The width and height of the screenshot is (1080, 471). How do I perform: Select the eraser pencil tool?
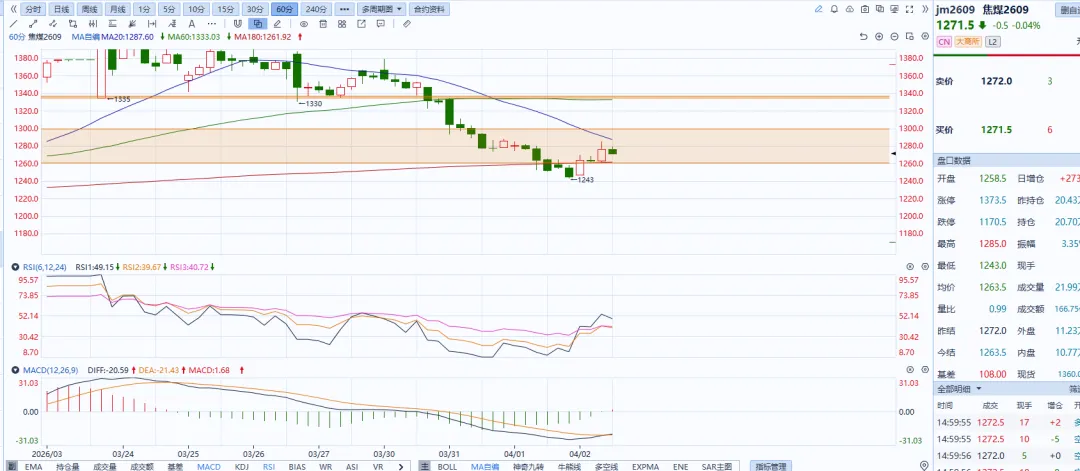(x=277, y=23)
